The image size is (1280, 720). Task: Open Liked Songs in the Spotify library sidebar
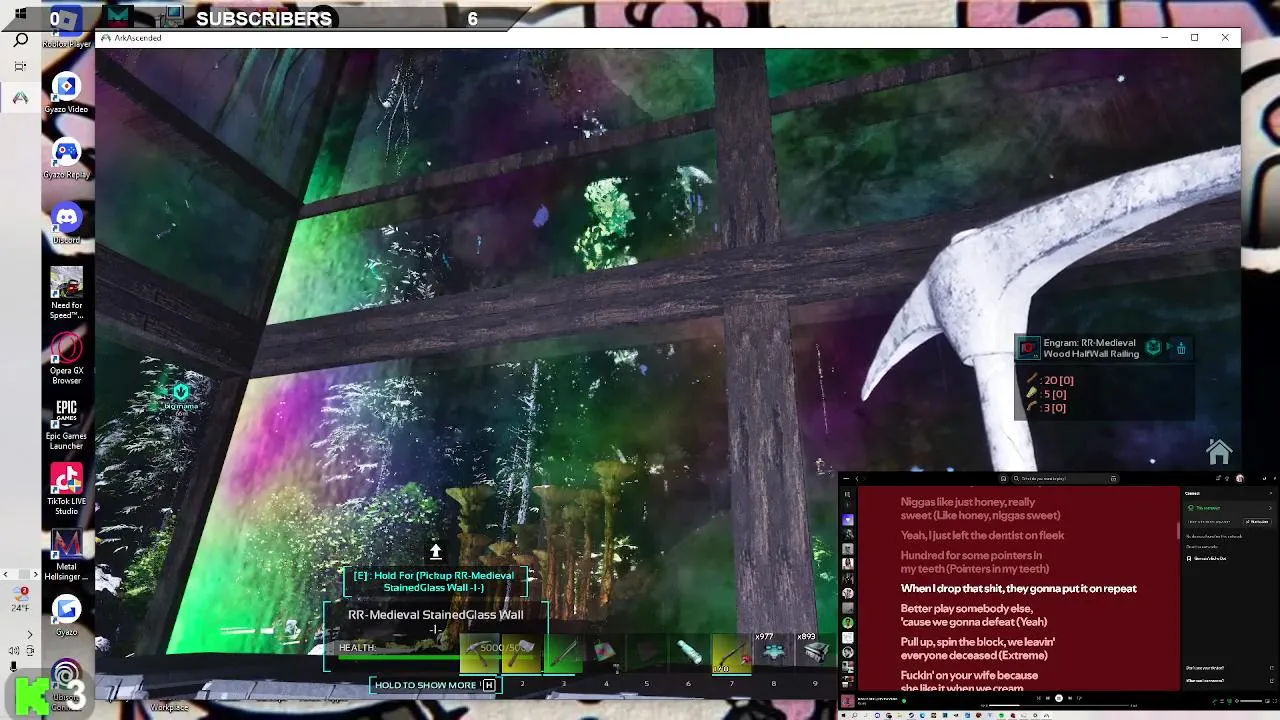pos(848,520)
